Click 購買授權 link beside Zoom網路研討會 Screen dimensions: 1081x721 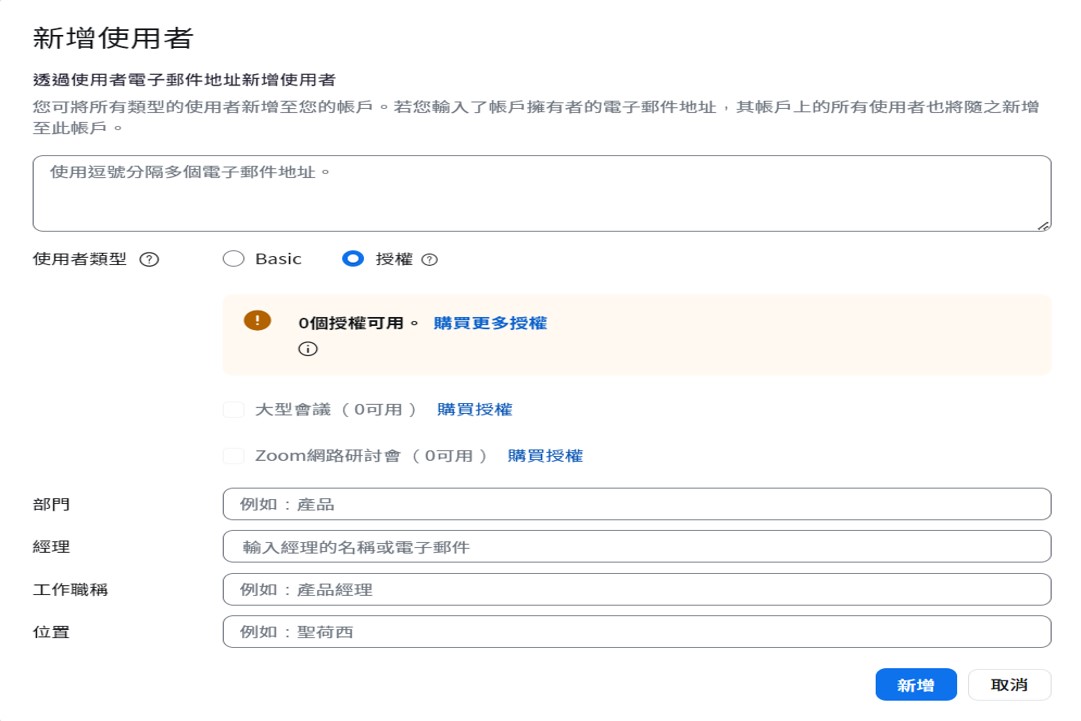coord(545,455)
